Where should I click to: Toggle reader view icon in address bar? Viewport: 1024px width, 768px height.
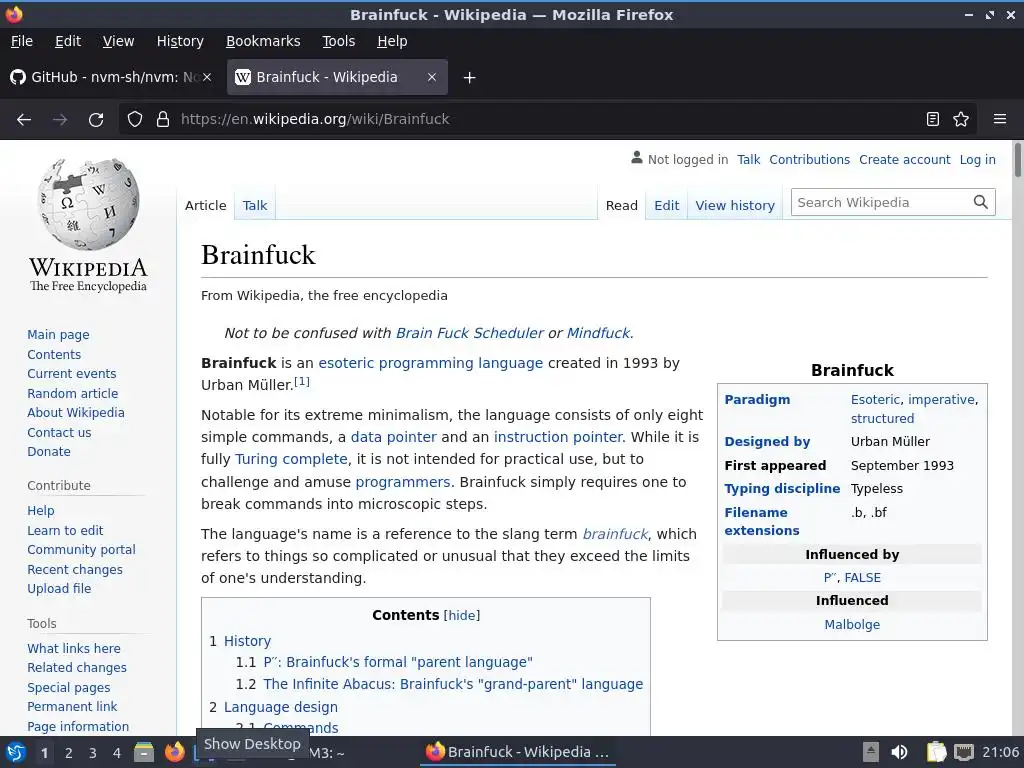coord(933,120)
